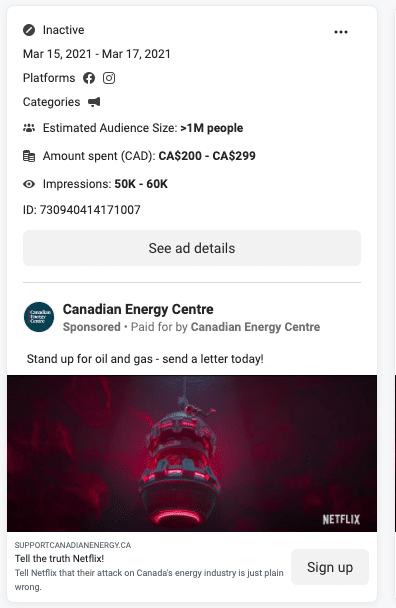
Task: Click the Canadian Energy Centre avatar
Action: pos(39,317)
